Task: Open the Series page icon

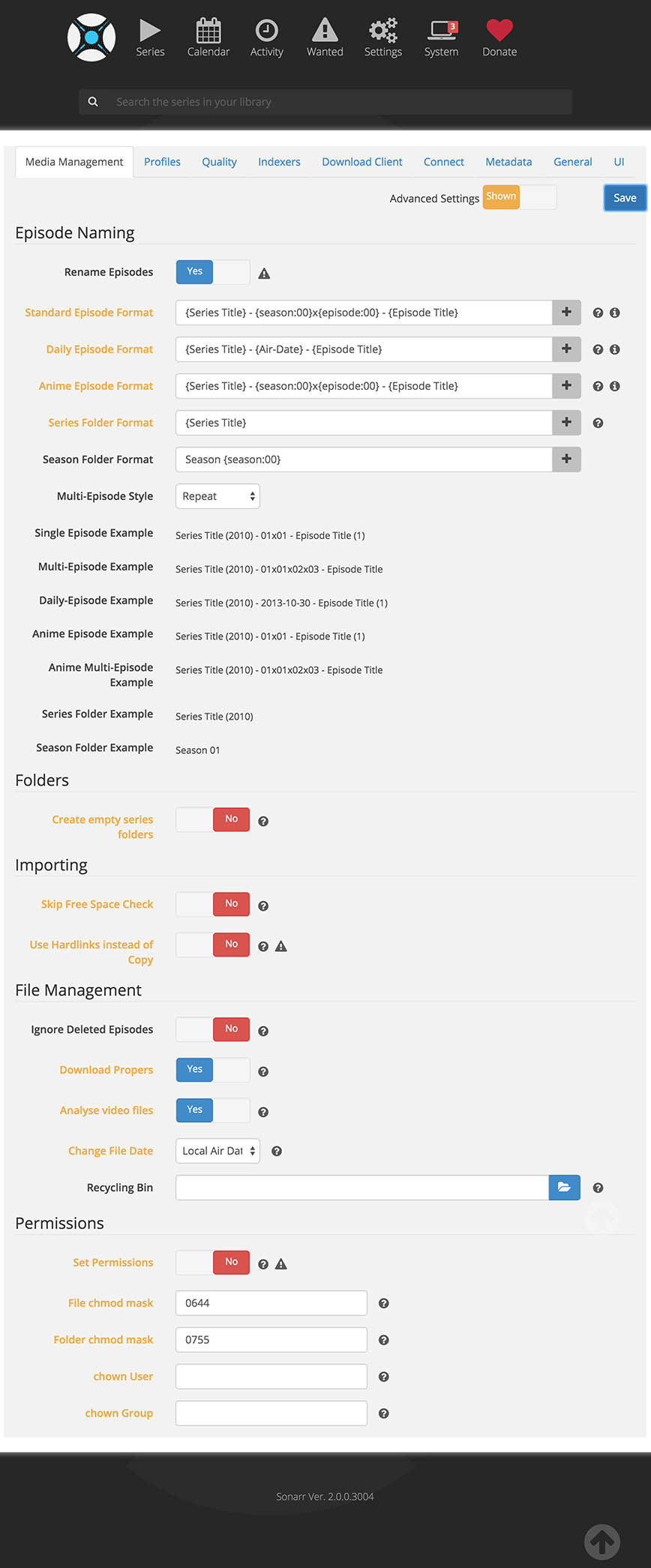Action: click(x=150, y=31)
